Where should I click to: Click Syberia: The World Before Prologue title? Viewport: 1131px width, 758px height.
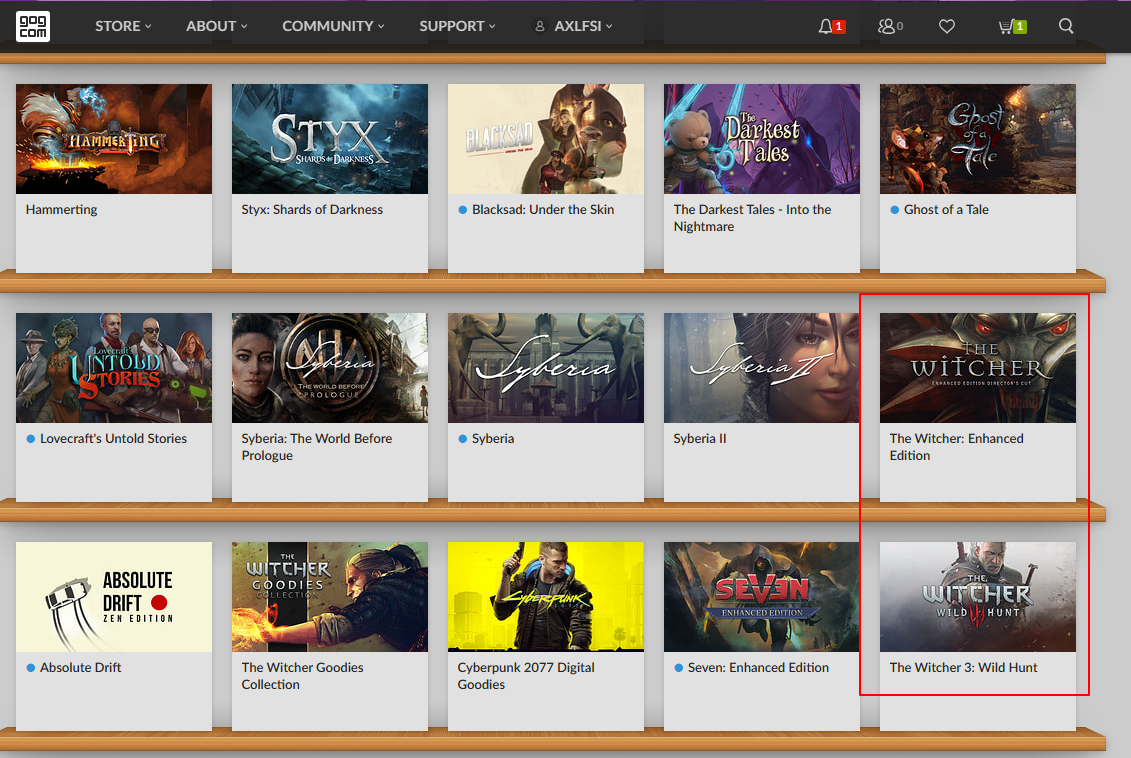pos(317,447)
